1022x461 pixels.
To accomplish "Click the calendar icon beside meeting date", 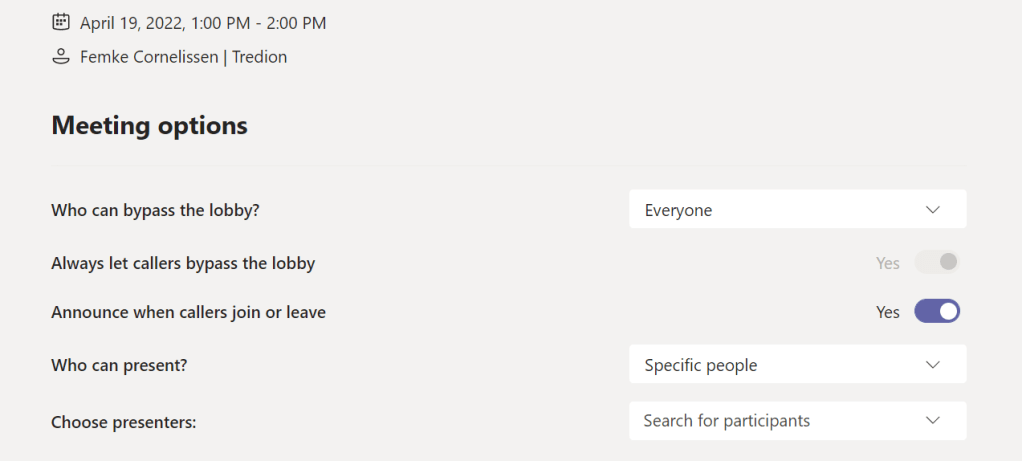I will pyautogui.click(x=61, y=21).
